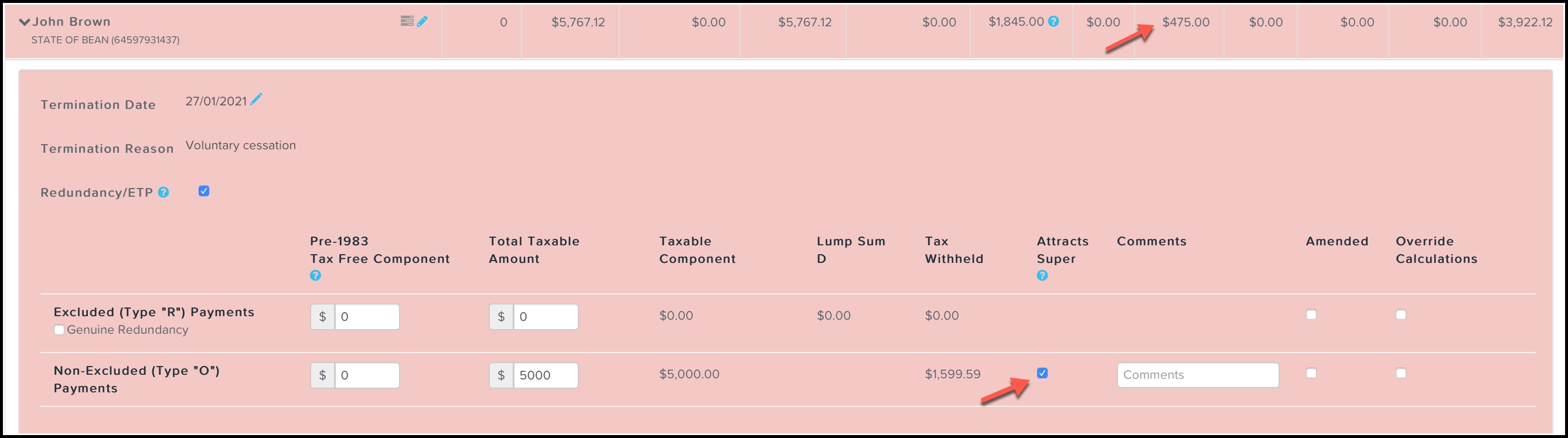Image resolution: width=1568 pixels, height=438 pixels.
Task: Enable Override Calculations for Type O payments
Action: (1400, 373)
